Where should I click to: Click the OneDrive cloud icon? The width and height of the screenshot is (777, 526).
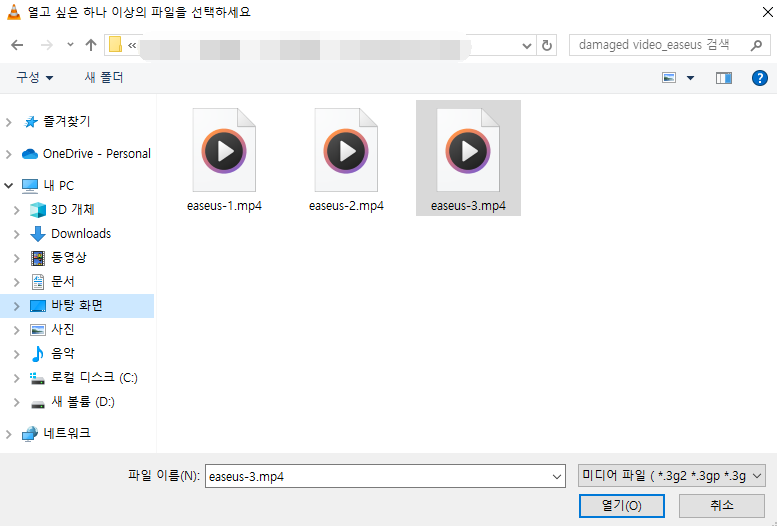point(30,154)
